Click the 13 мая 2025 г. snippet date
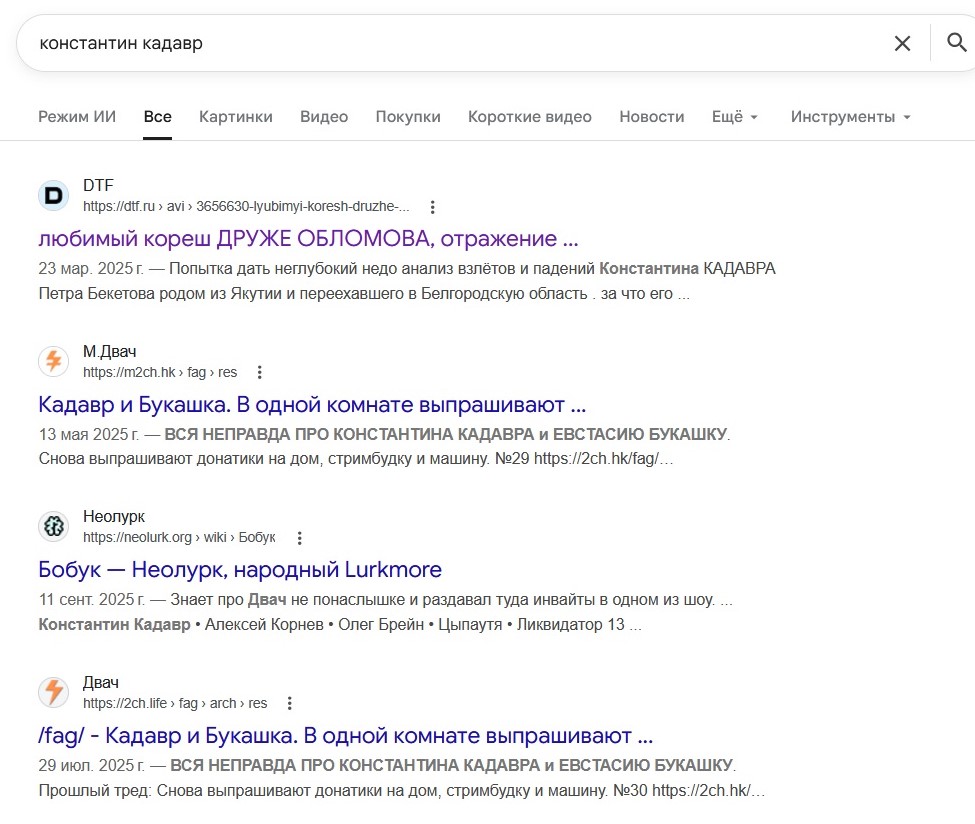The width and height of the screenshot is (975, 824). 88,434
